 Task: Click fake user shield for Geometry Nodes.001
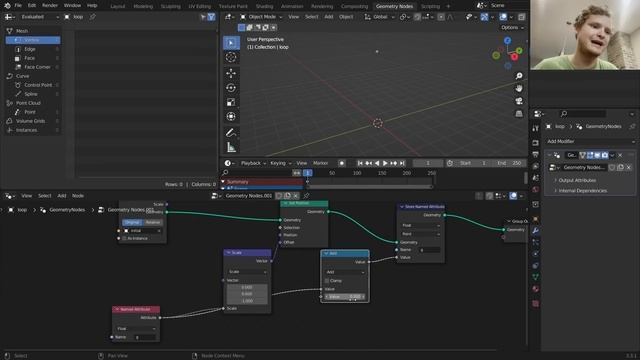point(280,196)
